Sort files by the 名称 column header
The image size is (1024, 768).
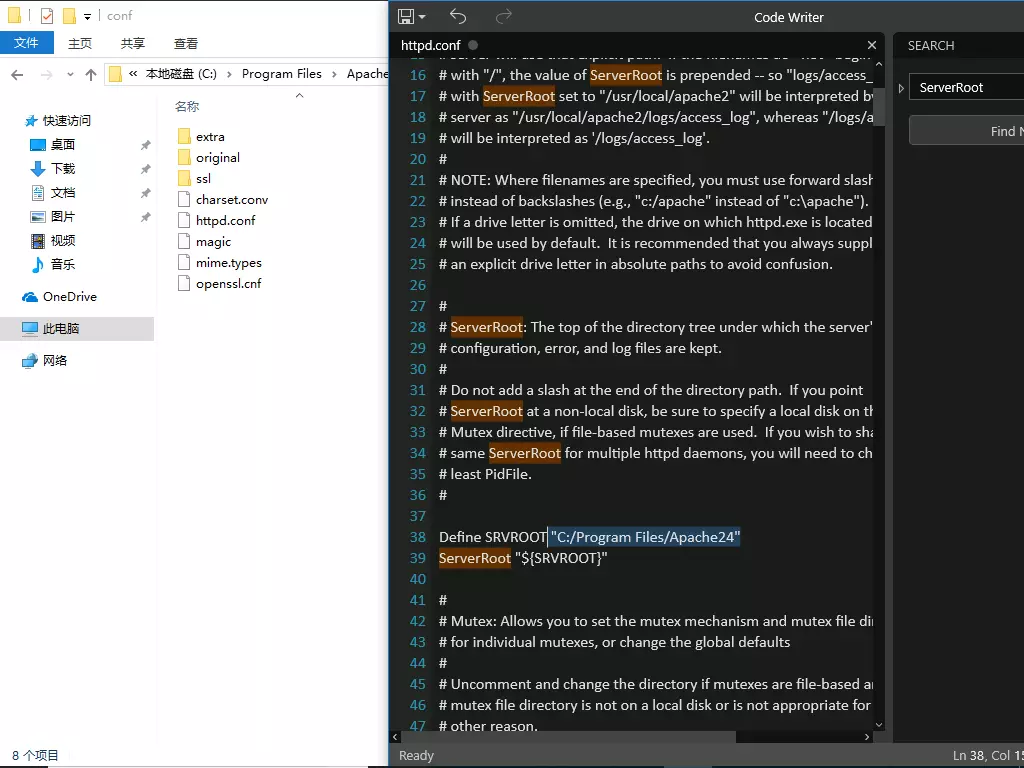187,106
